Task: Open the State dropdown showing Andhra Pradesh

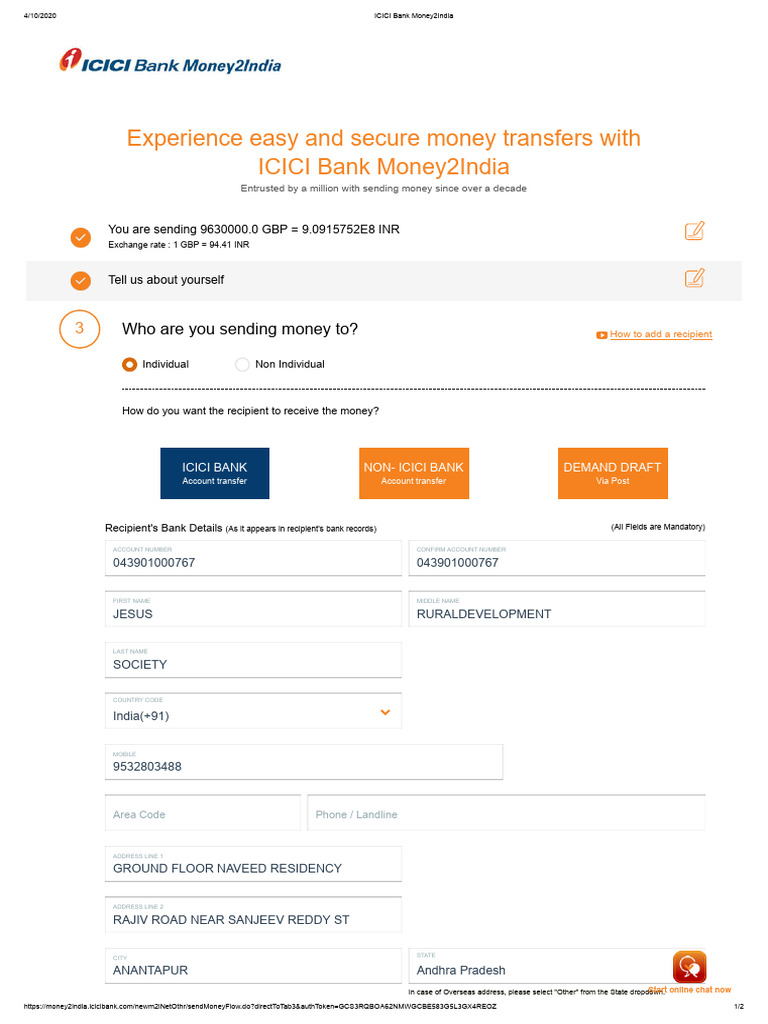Action: (x=556, y=966)
